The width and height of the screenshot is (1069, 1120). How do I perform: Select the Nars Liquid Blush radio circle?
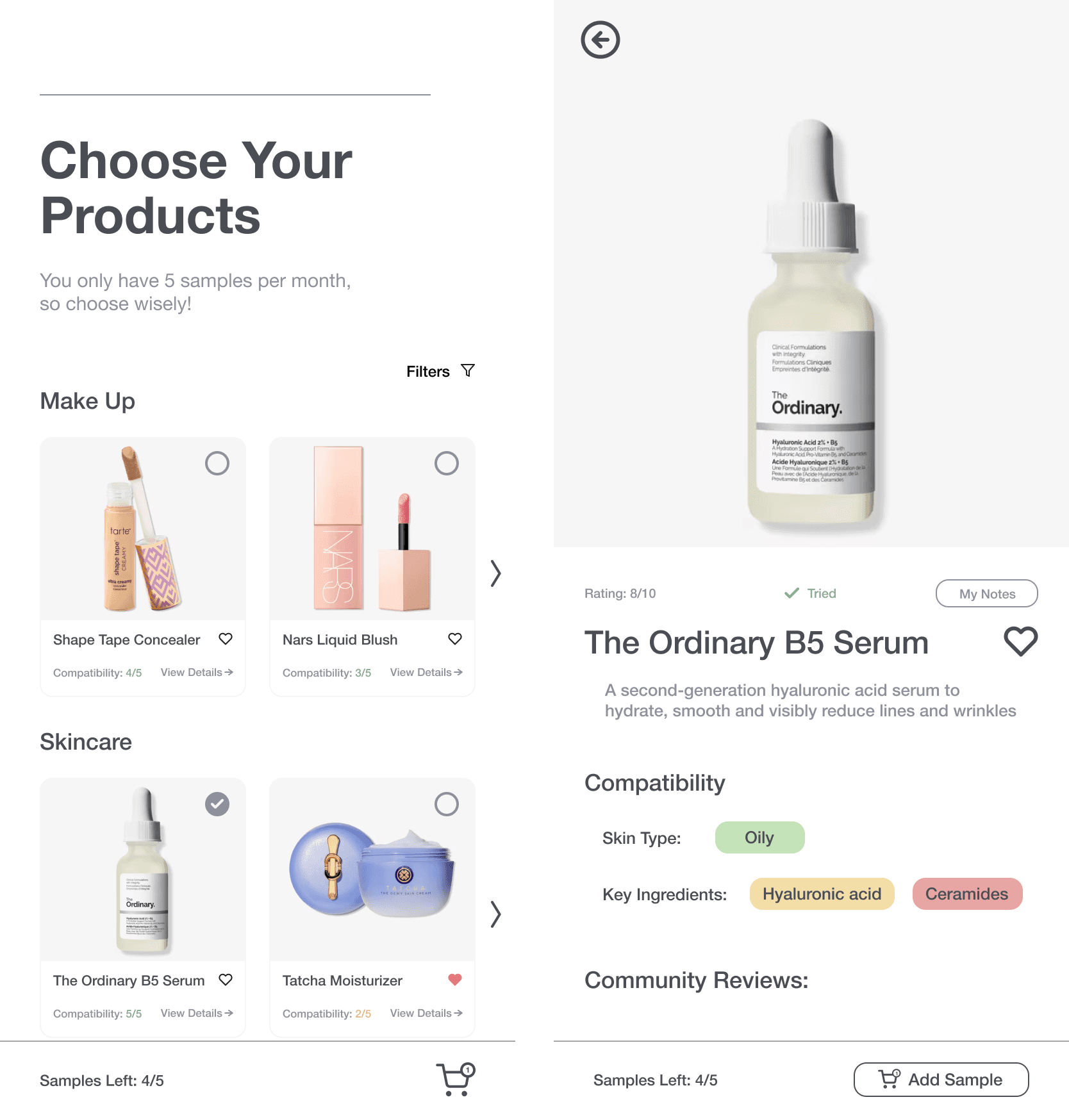pos(447,463)
